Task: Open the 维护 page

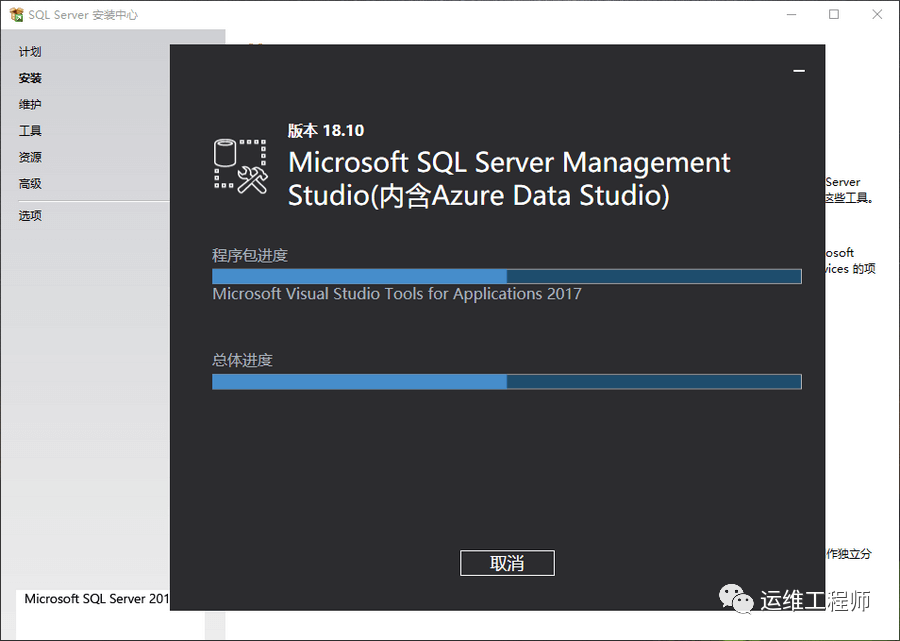Action: [30, 104]
